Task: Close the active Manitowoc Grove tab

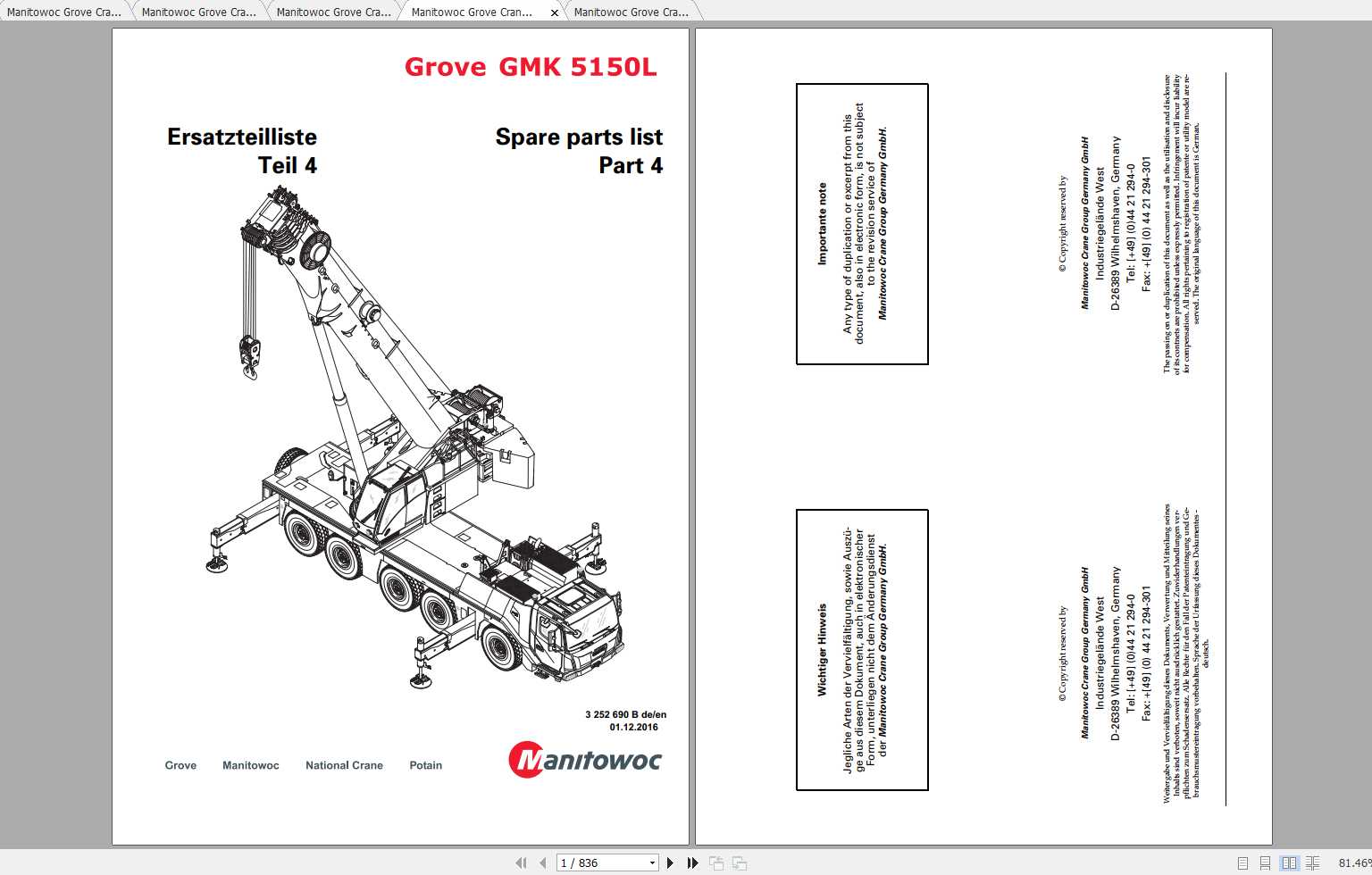Action: click(554, 12)
